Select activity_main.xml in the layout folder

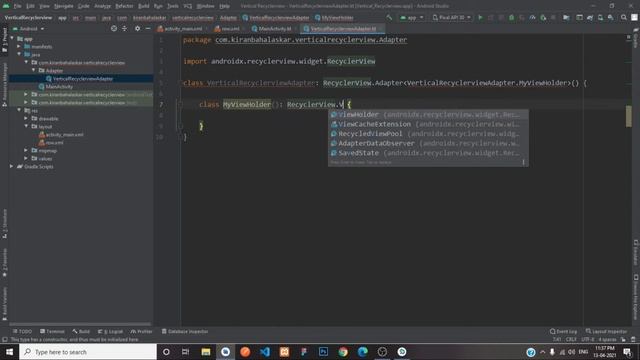click(x=61, y=134)
